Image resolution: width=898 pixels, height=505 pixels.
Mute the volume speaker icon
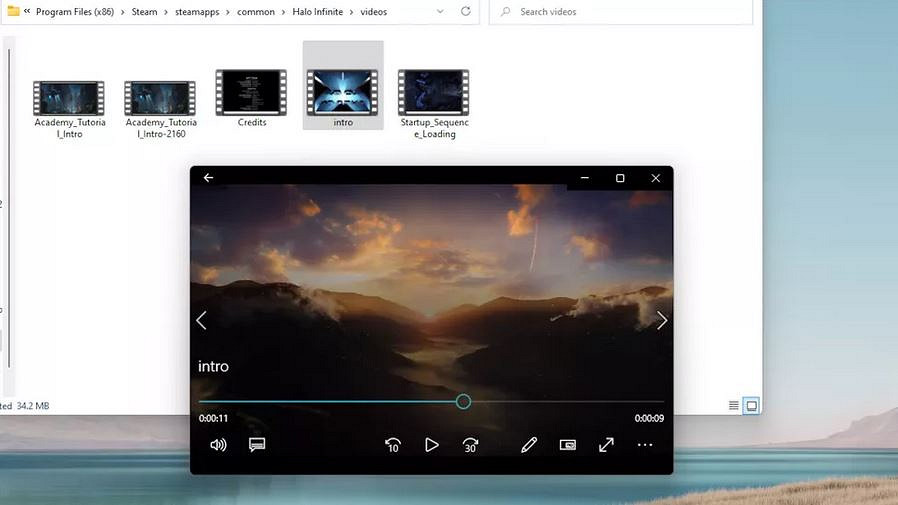[218, 445]
